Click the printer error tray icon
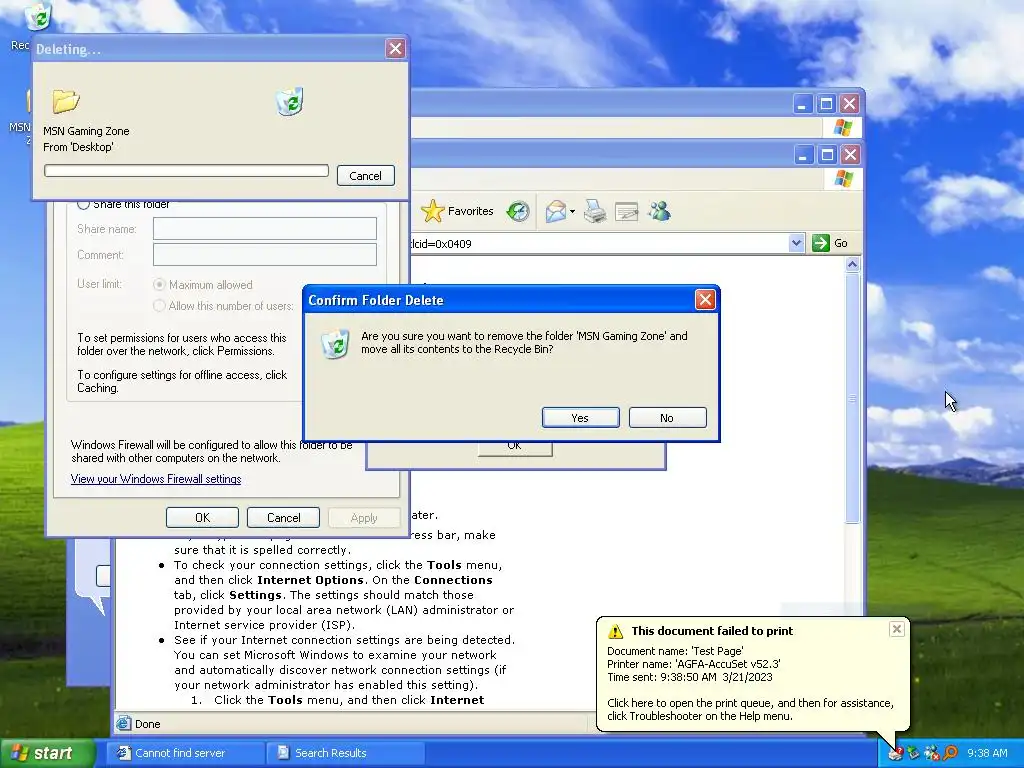Screen dimensions: 1024x768 (896, 754)
